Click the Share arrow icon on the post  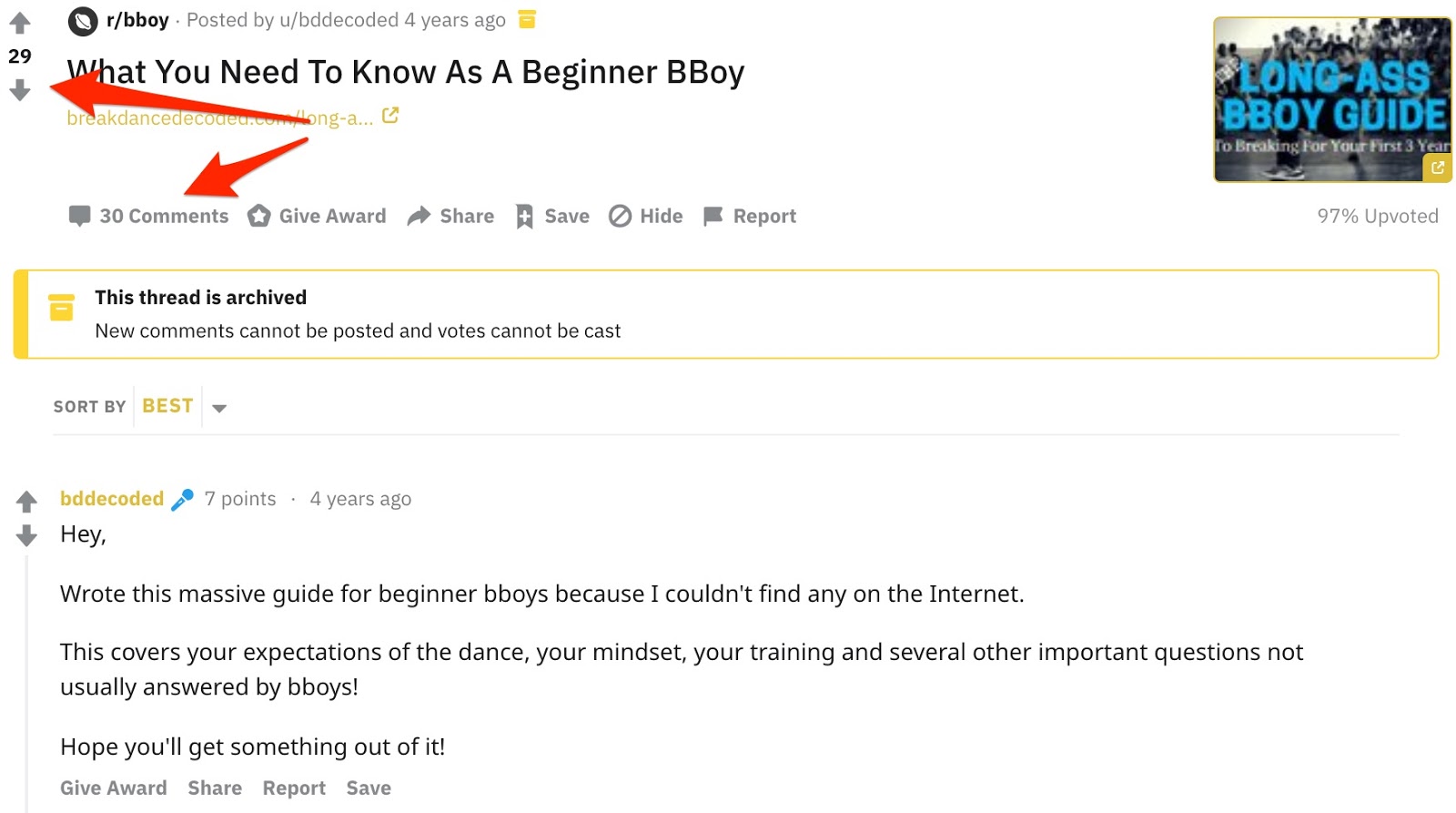tap(420, 216)
